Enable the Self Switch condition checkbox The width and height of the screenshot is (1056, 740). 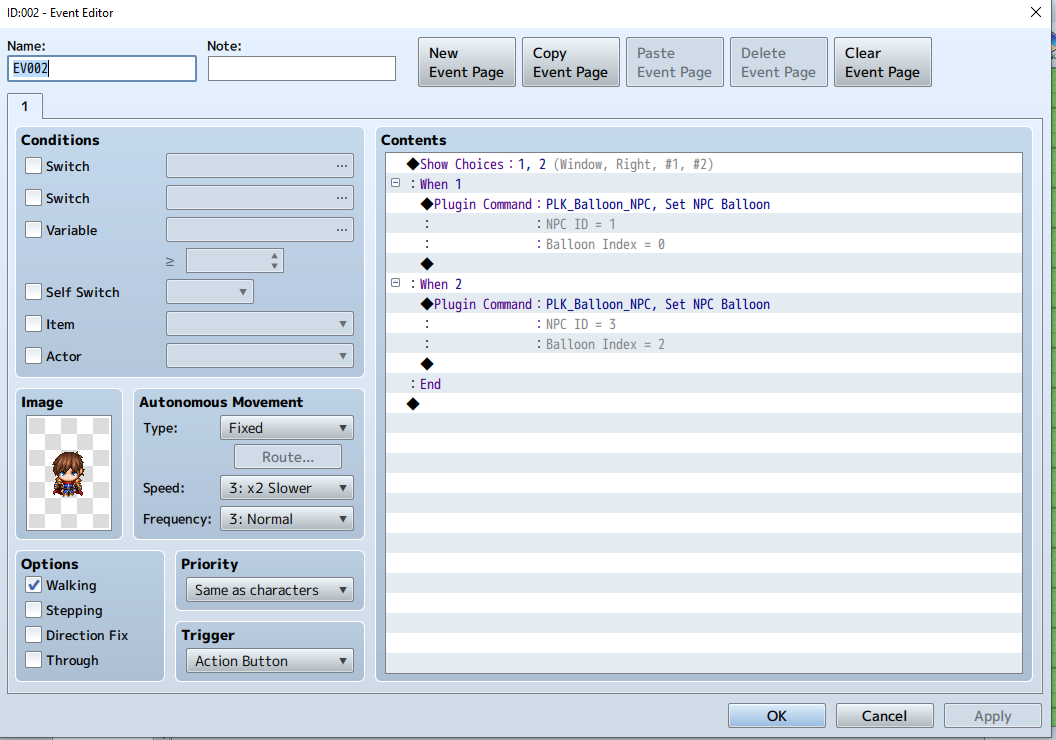point(33,292)
